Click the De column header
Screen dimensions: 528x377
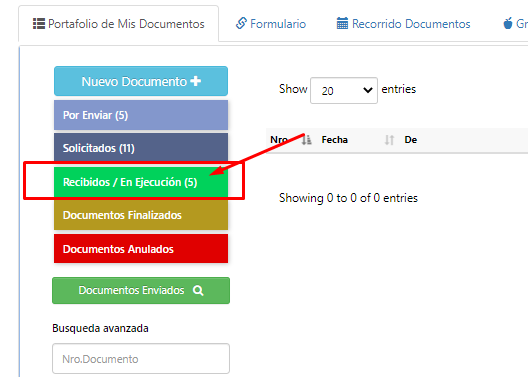pos(410,140)
